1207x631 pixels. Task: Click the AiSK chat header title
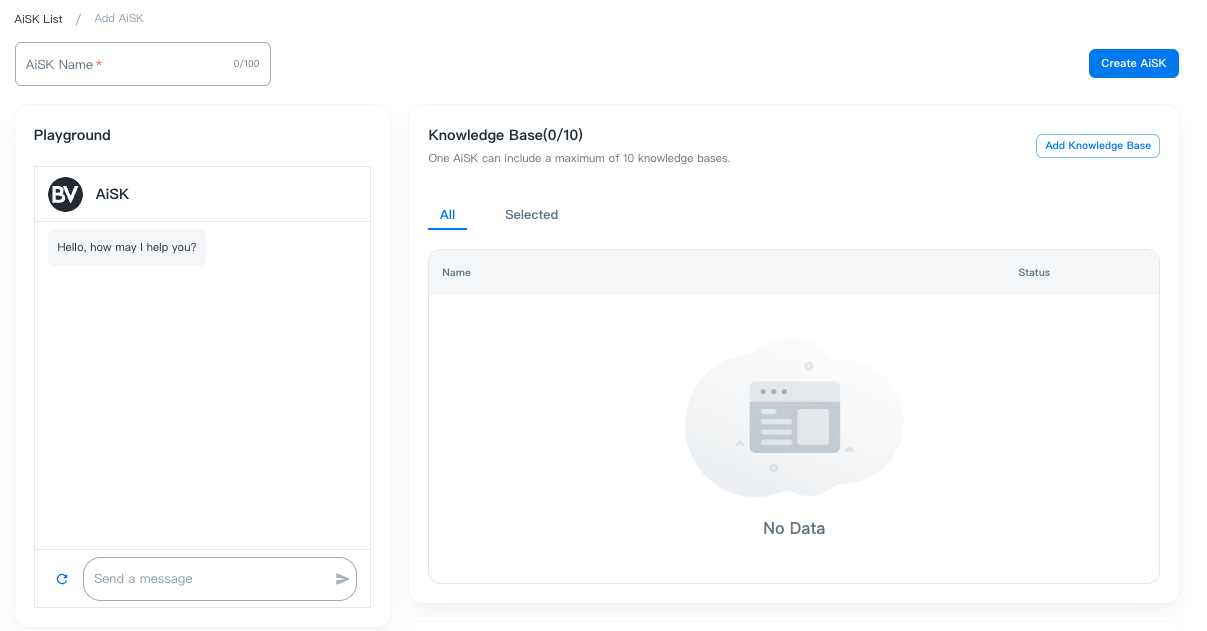point(112,194)
